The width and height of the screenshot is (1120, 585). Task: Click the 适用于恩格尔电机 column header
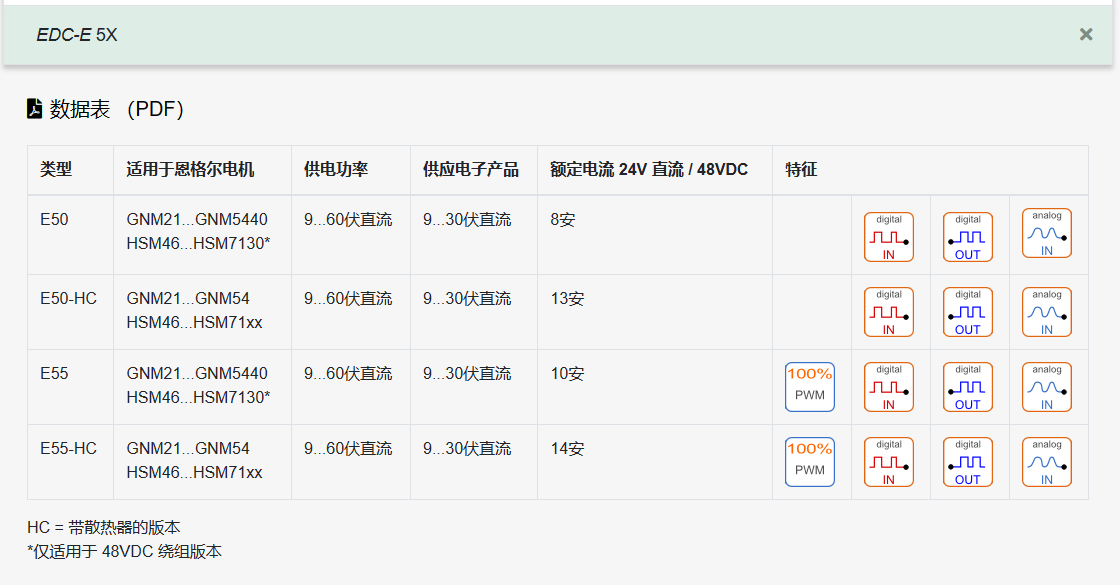click(x=190, y=170)
